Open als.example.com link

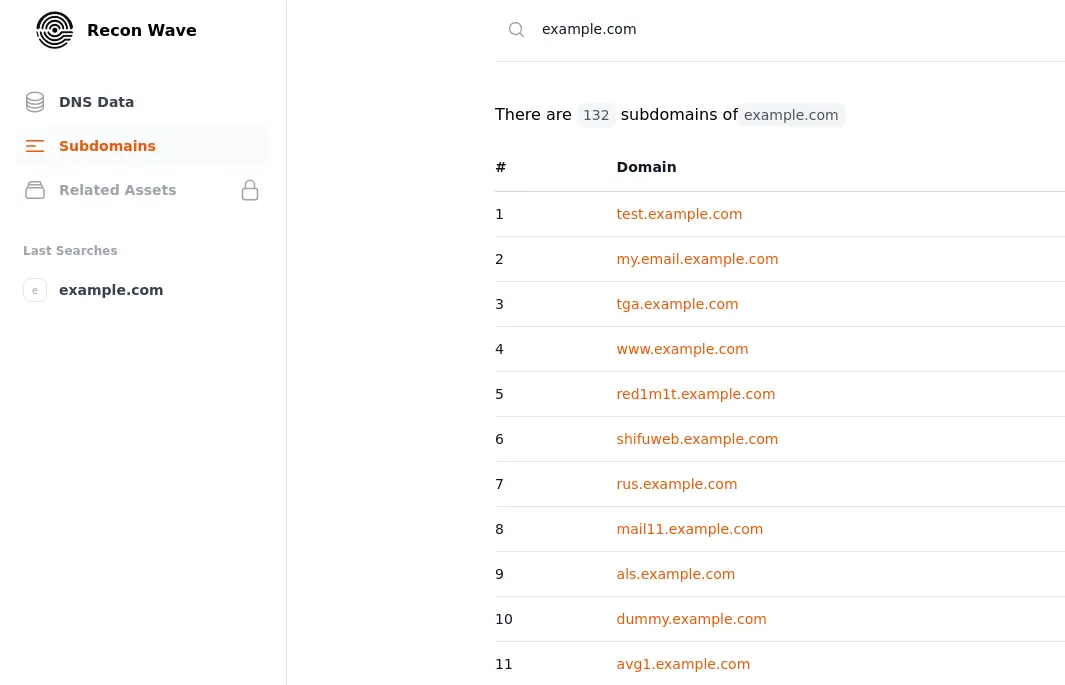(675, 574)
